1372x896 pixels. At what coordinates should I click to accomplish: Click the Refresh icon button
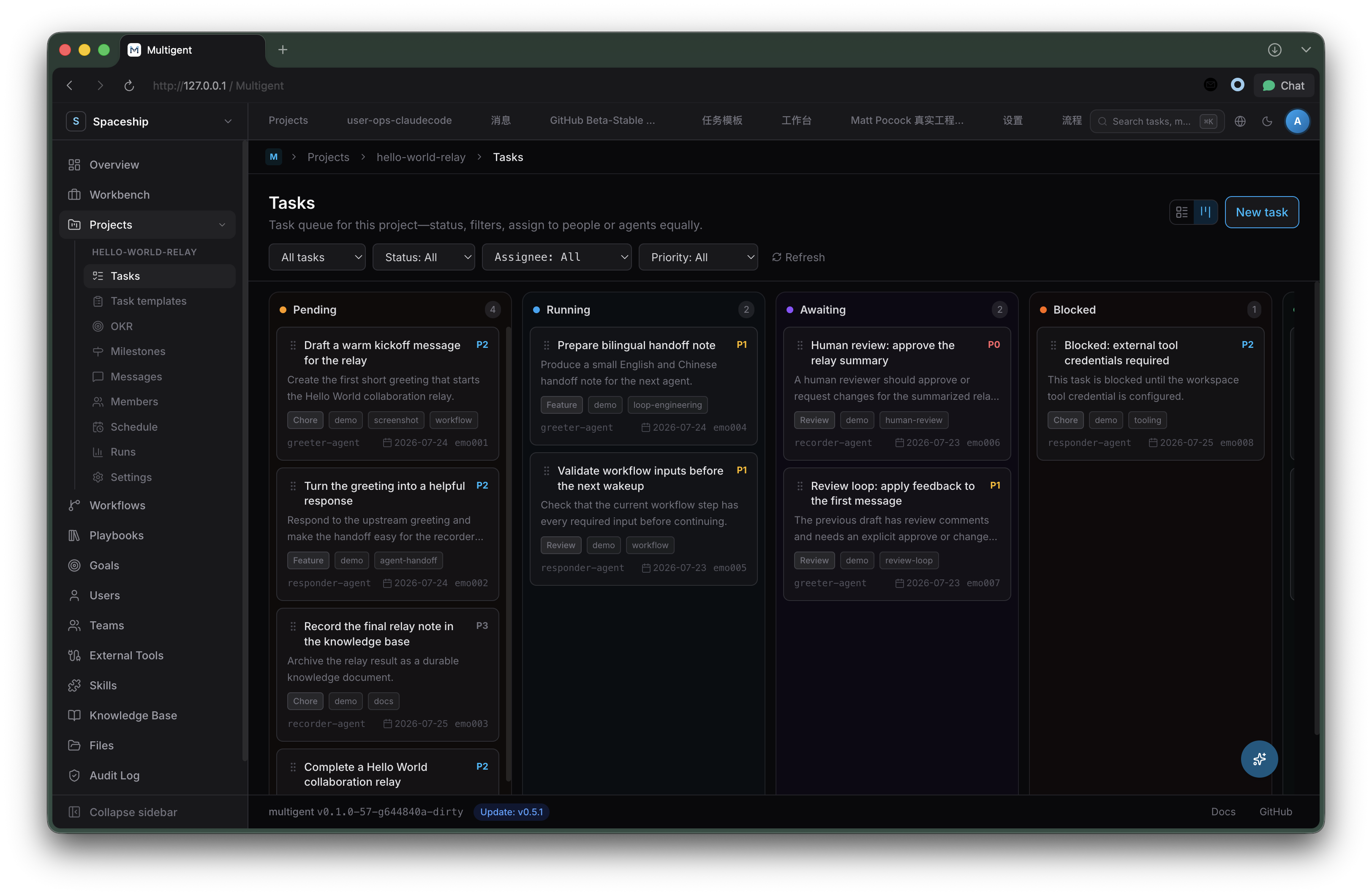798,257
